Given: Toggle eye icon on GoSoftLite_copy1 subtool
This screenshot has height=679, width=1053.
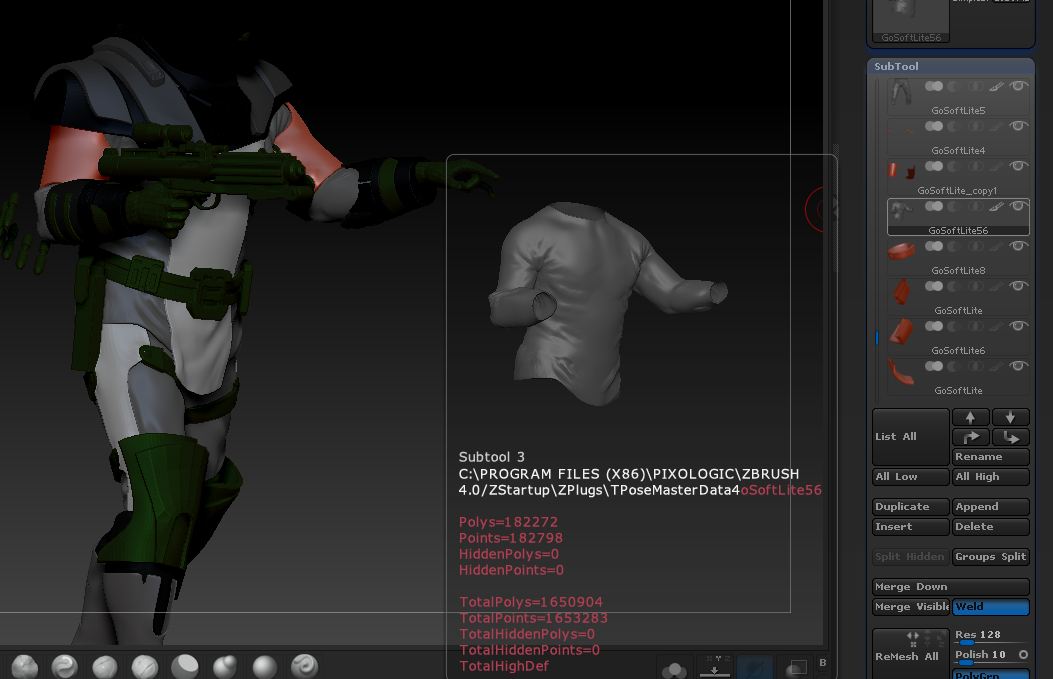Looking at the screenshot, I should [1019, 166].
